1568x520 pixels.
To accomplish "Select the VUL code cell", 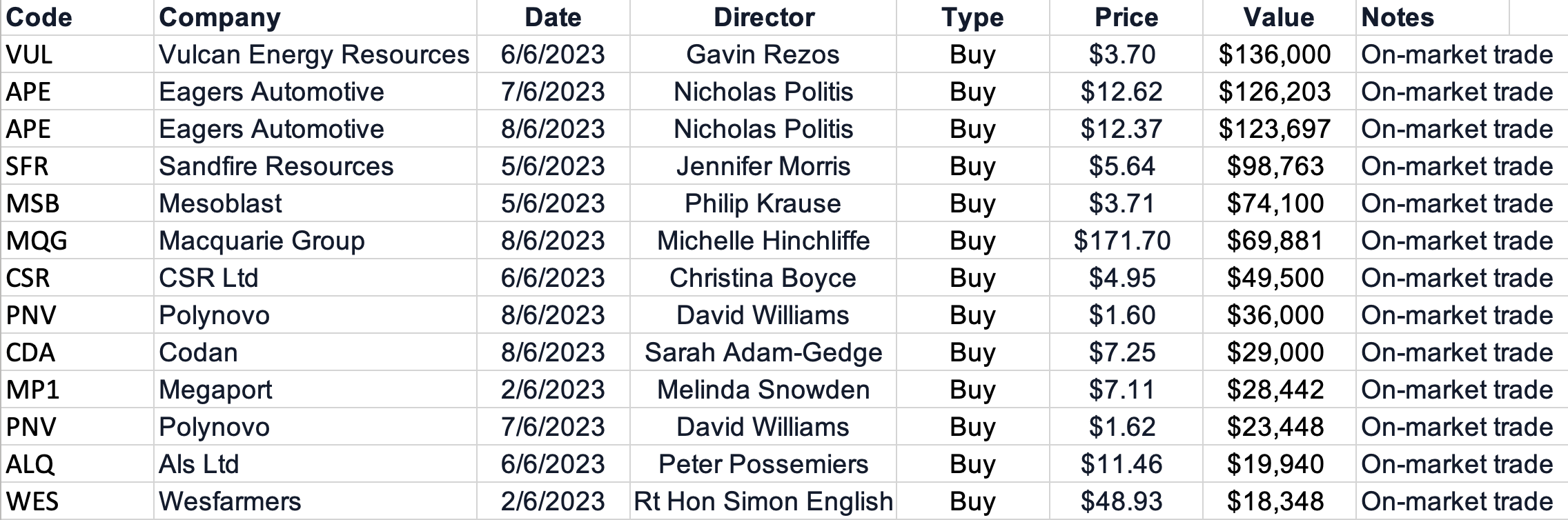I will point(29,55).
